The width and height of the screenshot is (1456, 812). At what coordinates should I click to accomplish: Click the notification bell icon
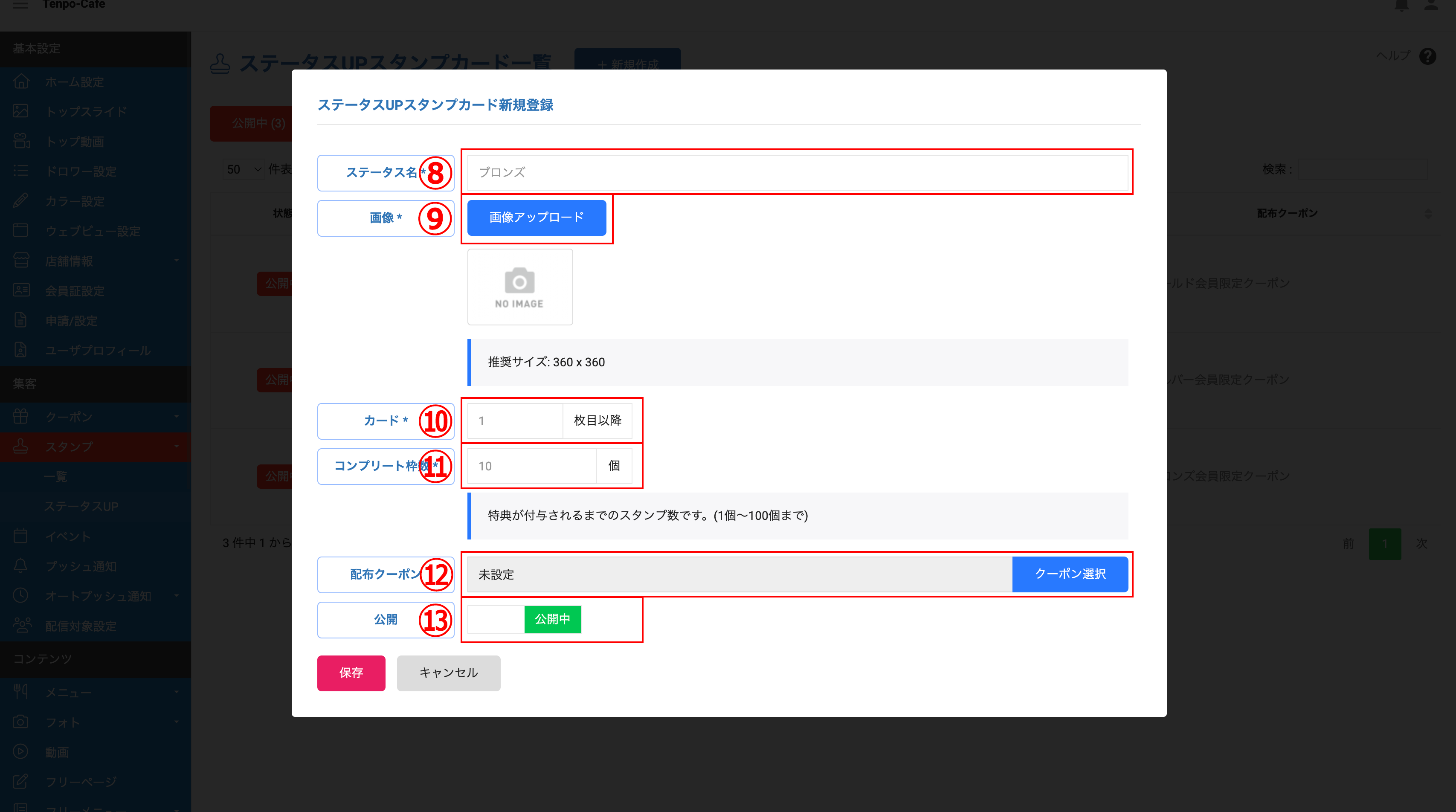(x=1401, y=5)
